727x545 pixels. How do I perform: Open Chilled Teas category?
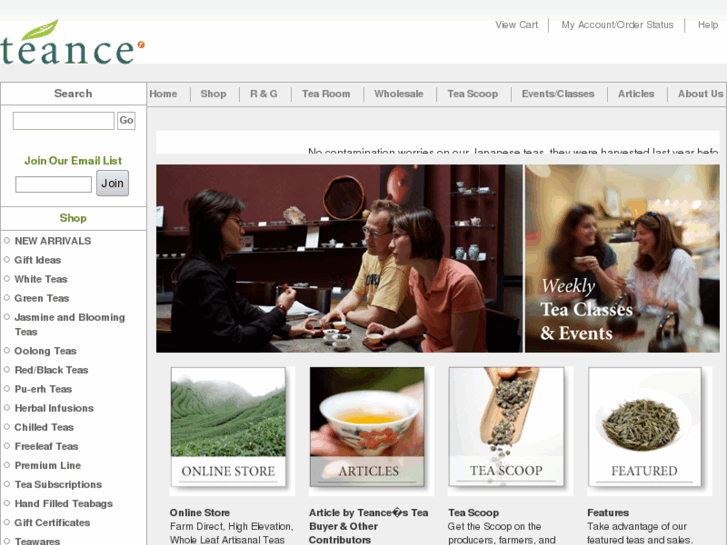(x=44, y=427)
